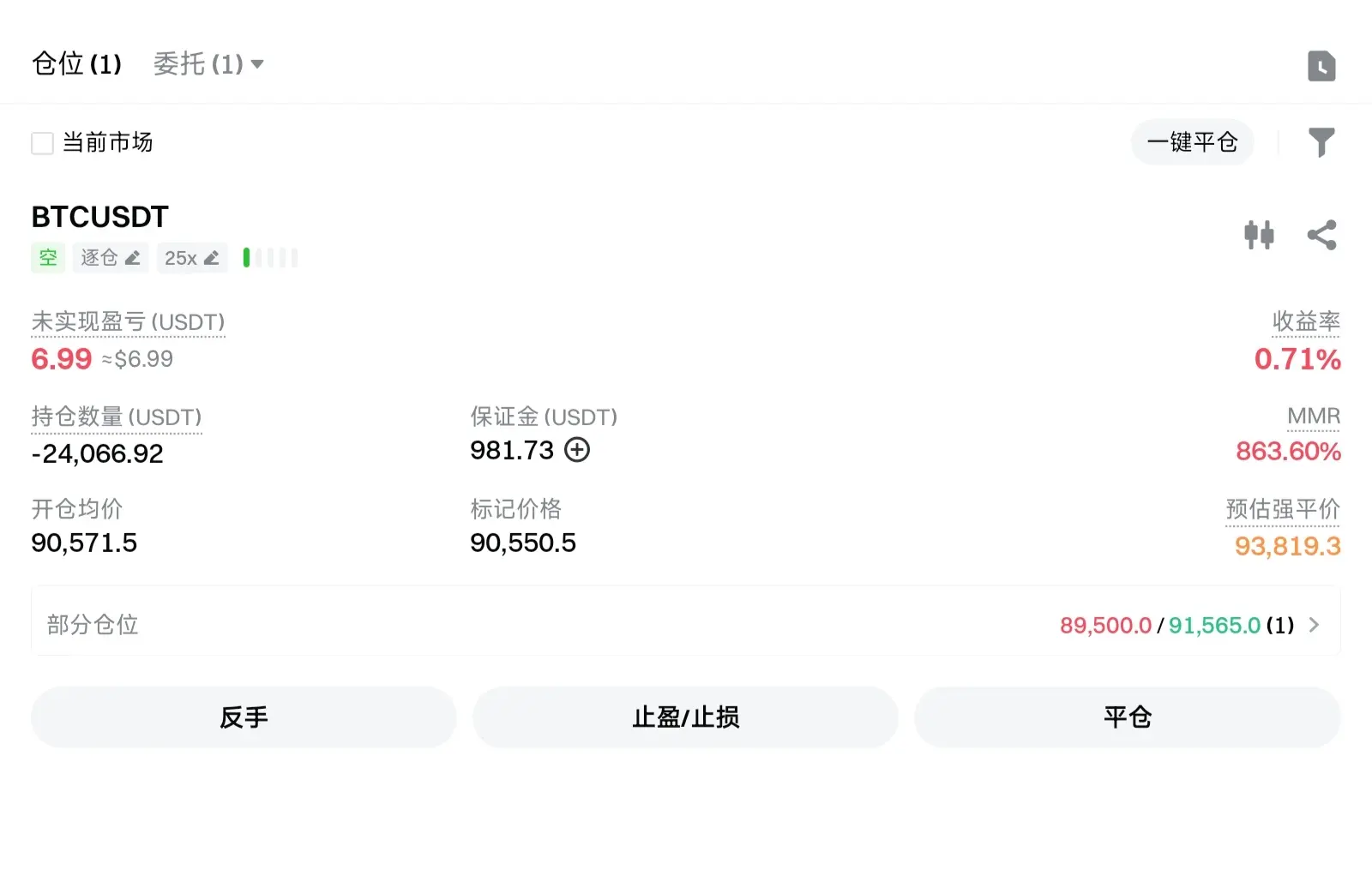Share the BTCUSDT position
The width and height of the screenshot is (1372, 870).
1321,235
